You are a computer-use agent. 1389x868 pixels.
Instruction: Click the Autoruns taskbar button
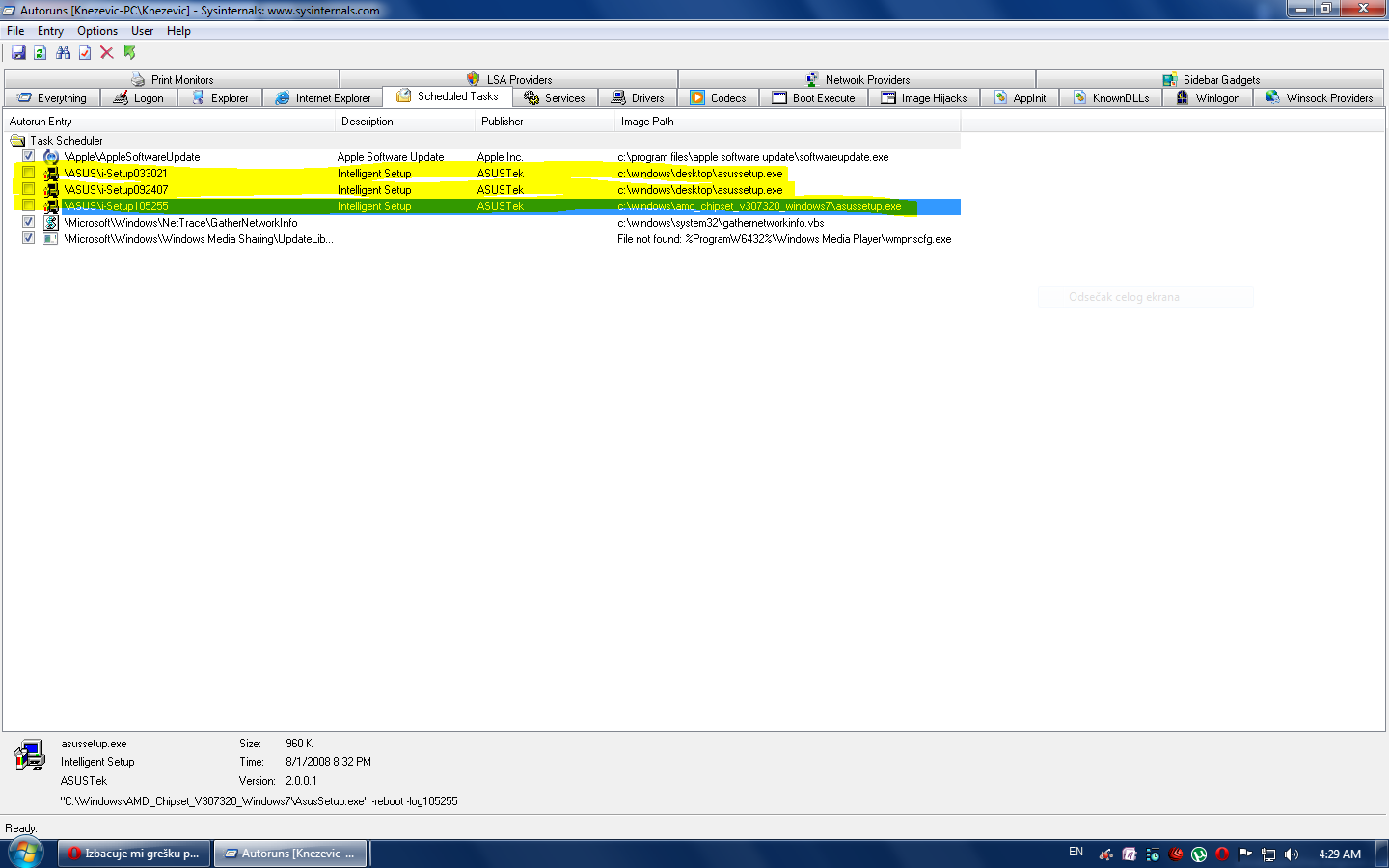tap(290, 854)
